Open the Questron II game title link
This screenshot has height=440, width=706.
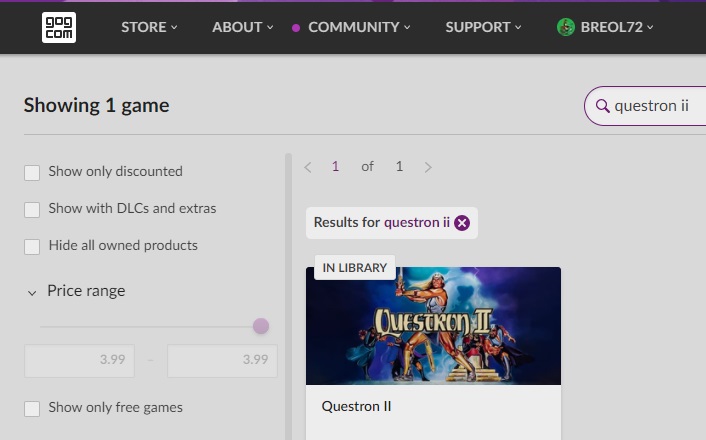tap(356, 406)
